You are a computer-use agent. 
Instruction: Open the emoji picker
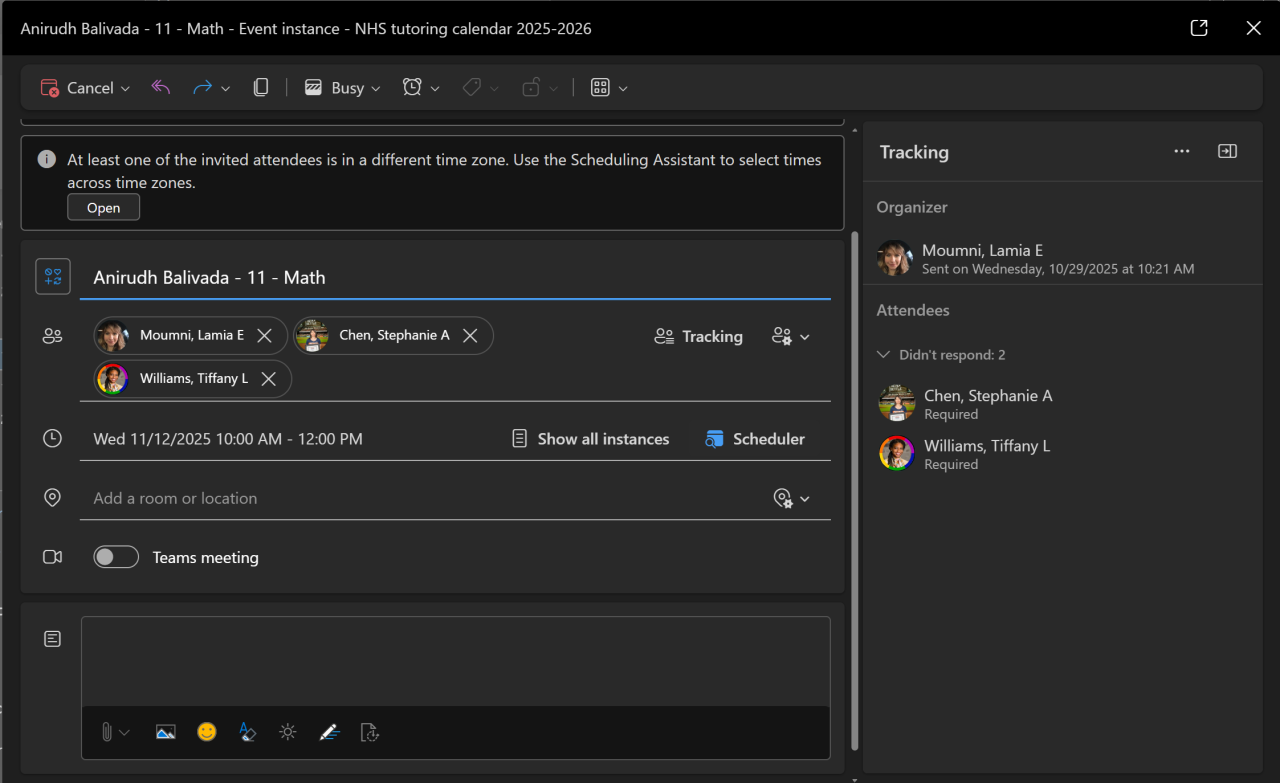pos(207,732)
